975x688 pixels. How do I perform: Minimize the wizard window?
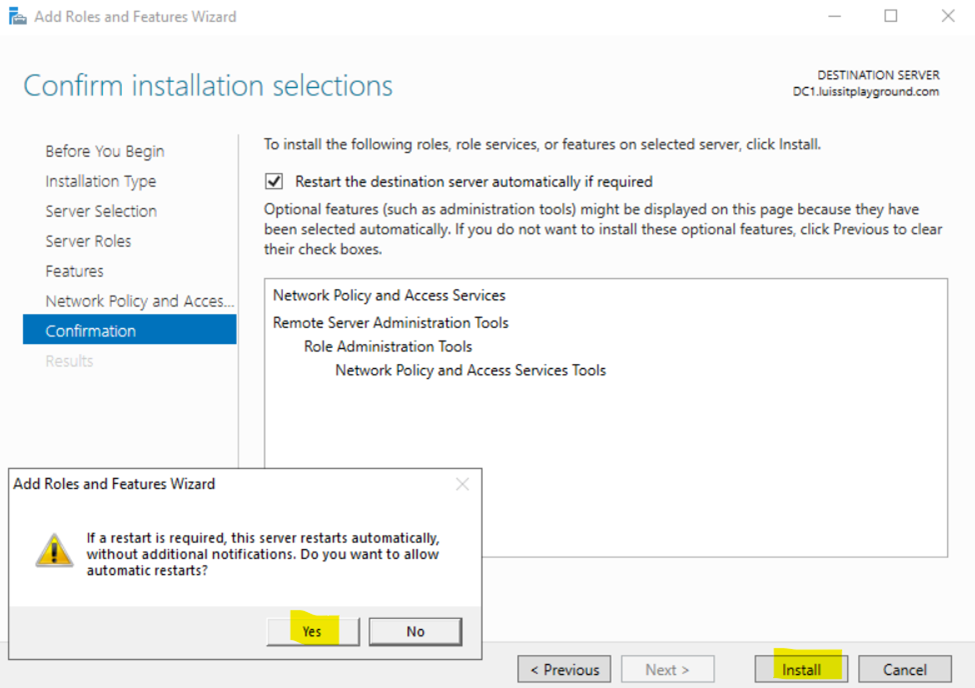tap(834, 16)
